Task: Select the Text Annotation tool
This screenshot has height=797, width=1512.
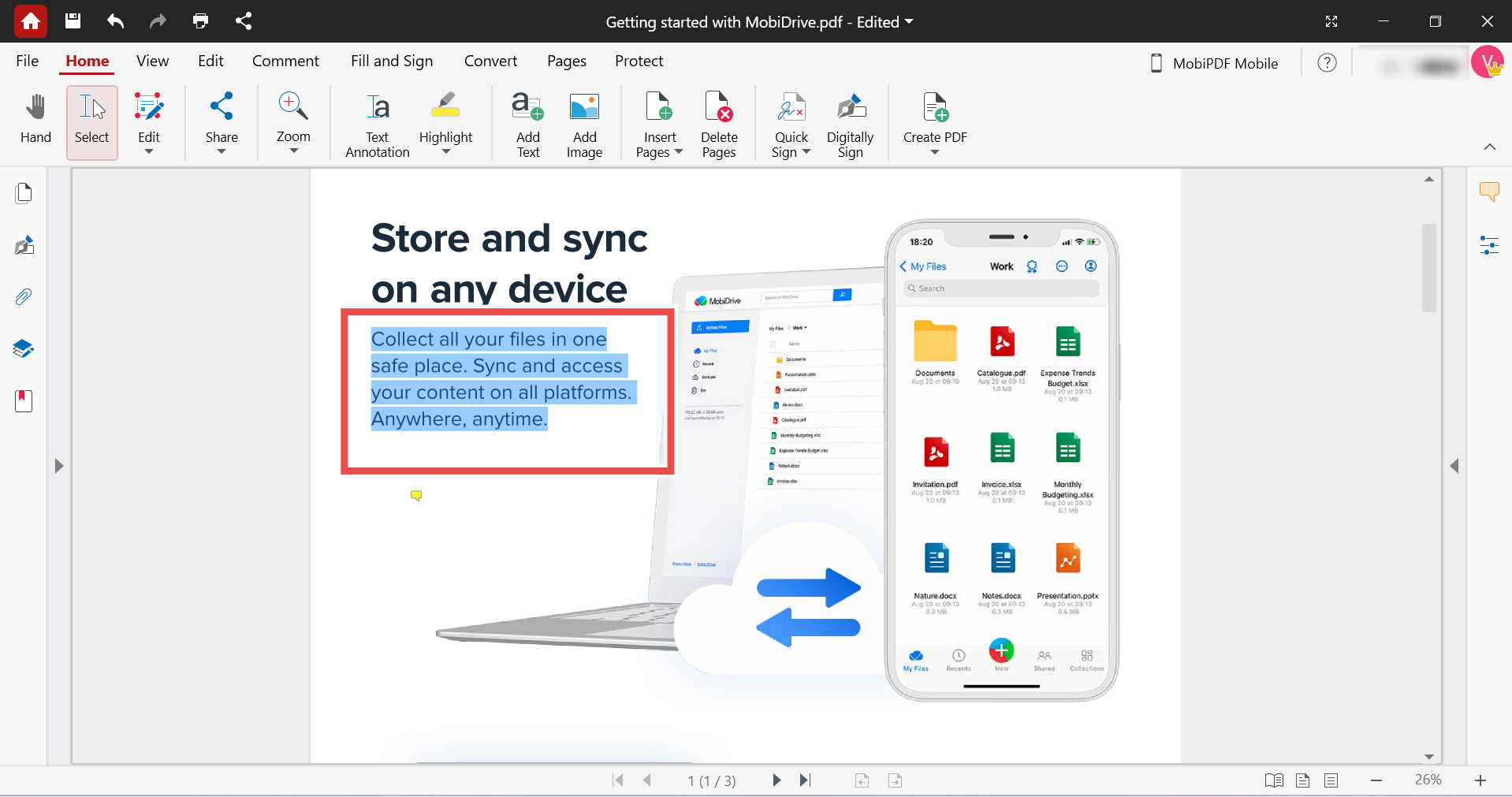Action: coord(376,122)
